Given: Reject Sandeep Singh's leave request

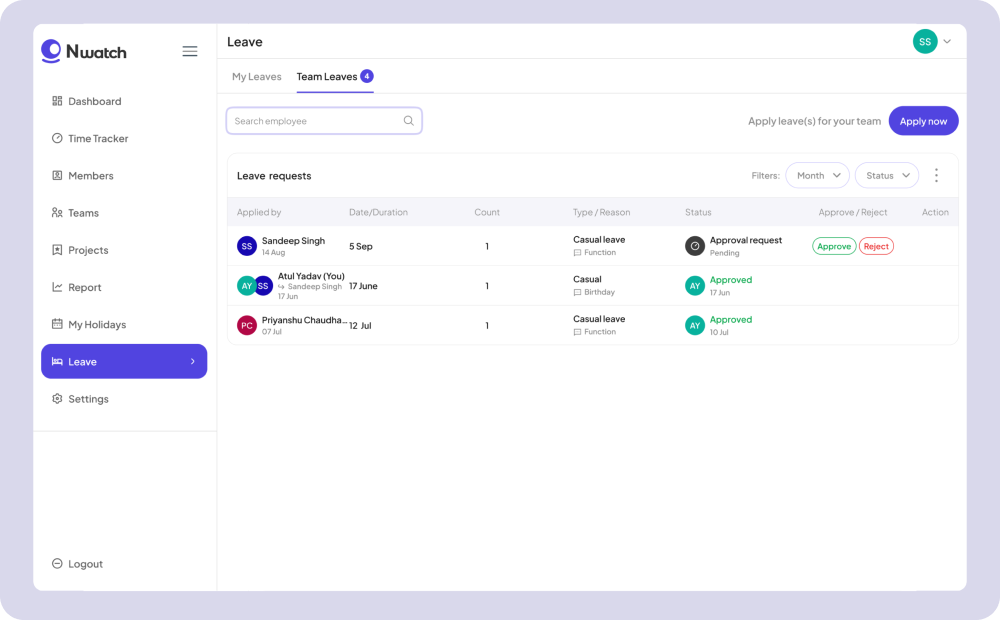Looking at the screenshot, I should point(876,246).
